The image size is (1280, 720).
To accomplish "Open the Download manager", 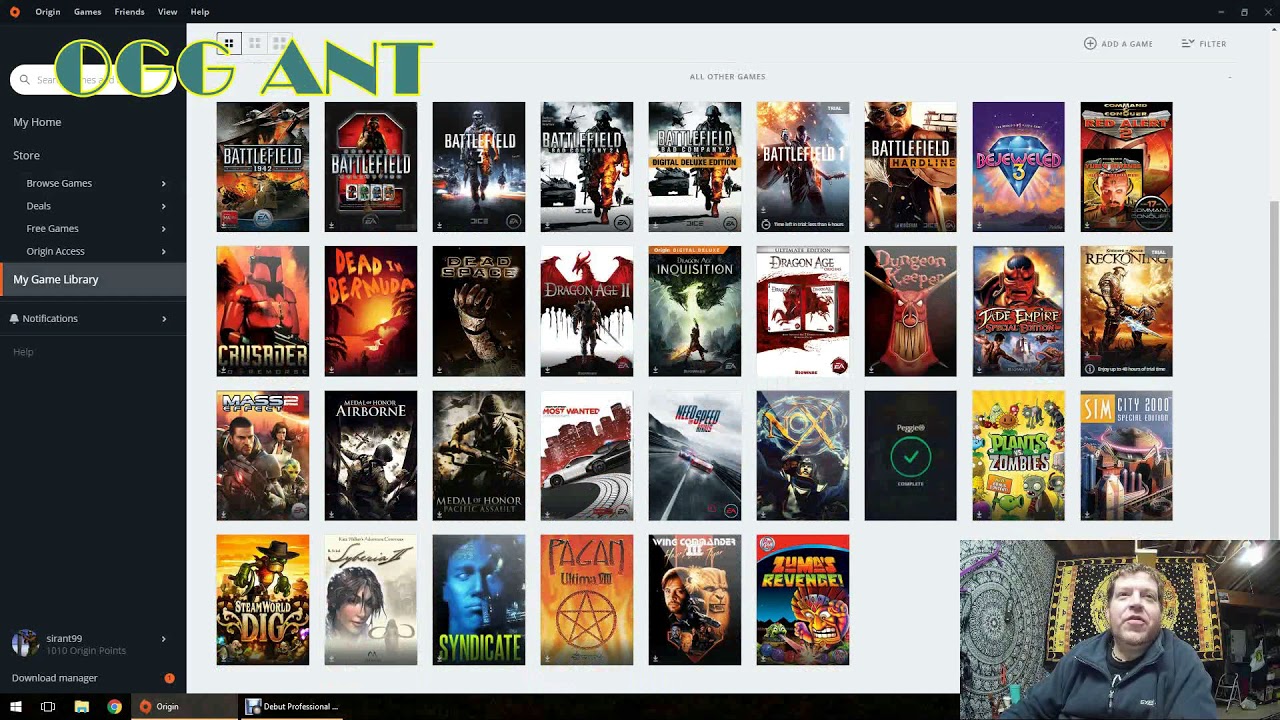I will pos(55,678).
